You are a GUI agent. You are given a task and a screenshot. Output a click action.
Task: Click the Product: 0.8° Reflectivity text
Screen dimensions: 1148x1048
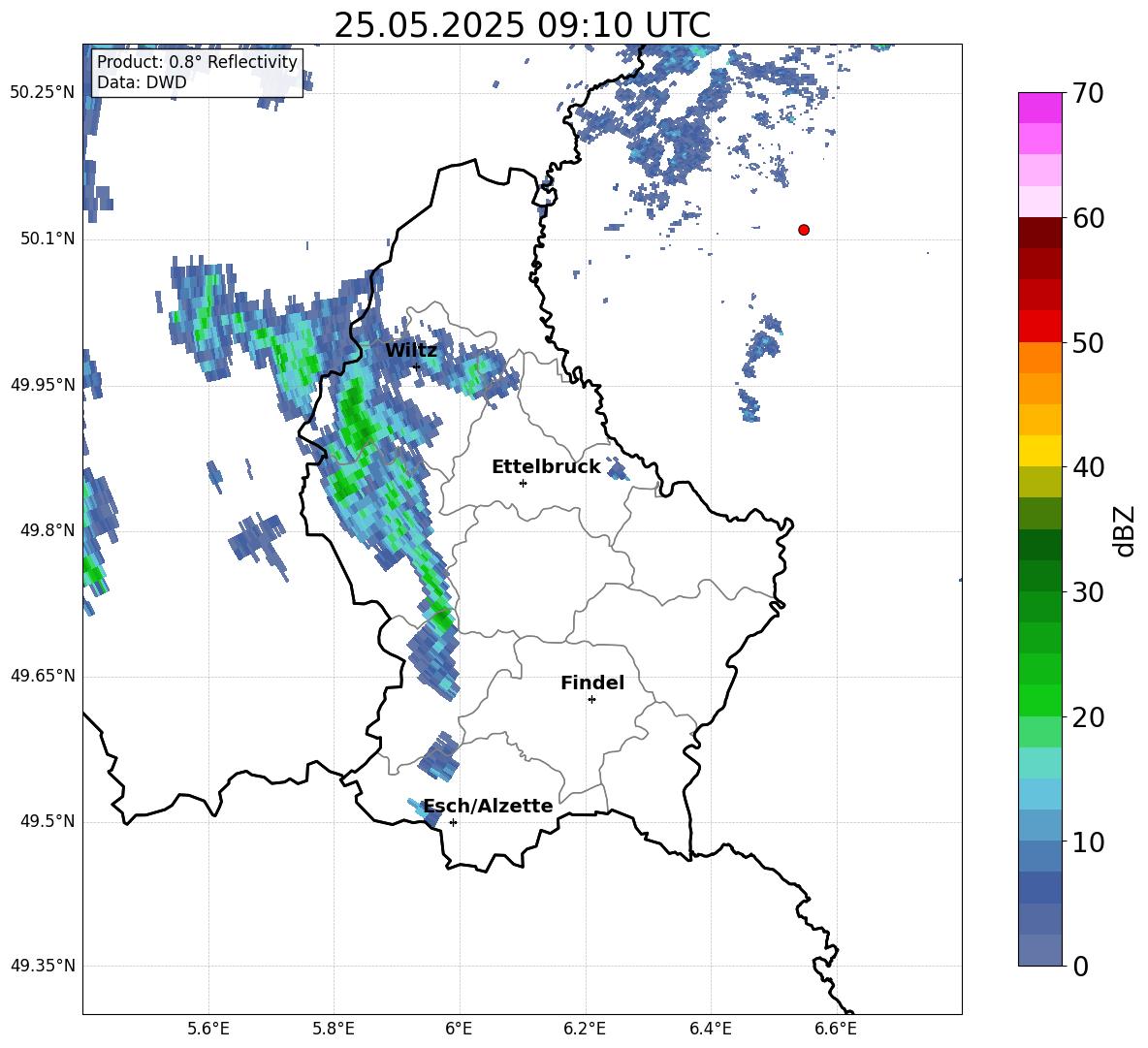197,62
